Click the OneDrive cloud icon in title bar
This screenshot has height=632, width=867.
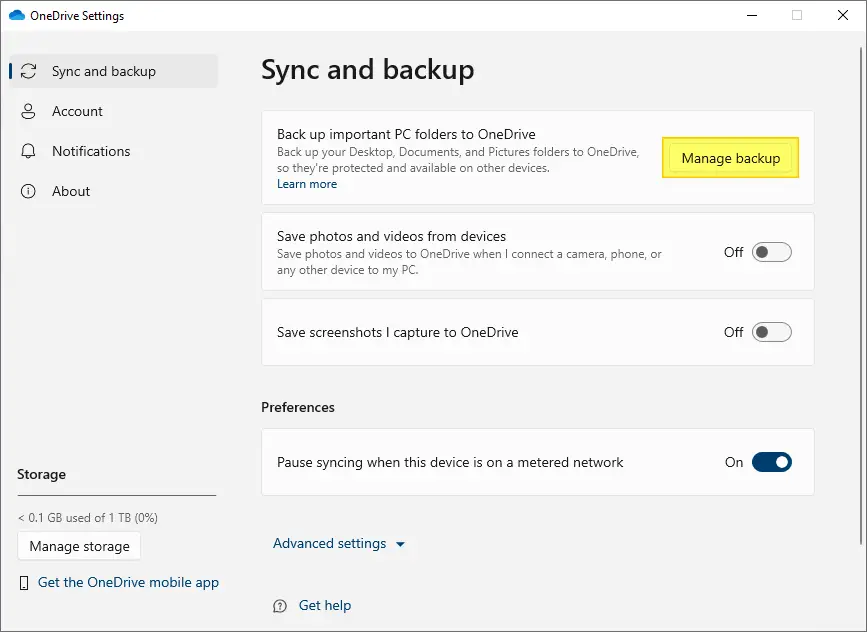point(17,15)
